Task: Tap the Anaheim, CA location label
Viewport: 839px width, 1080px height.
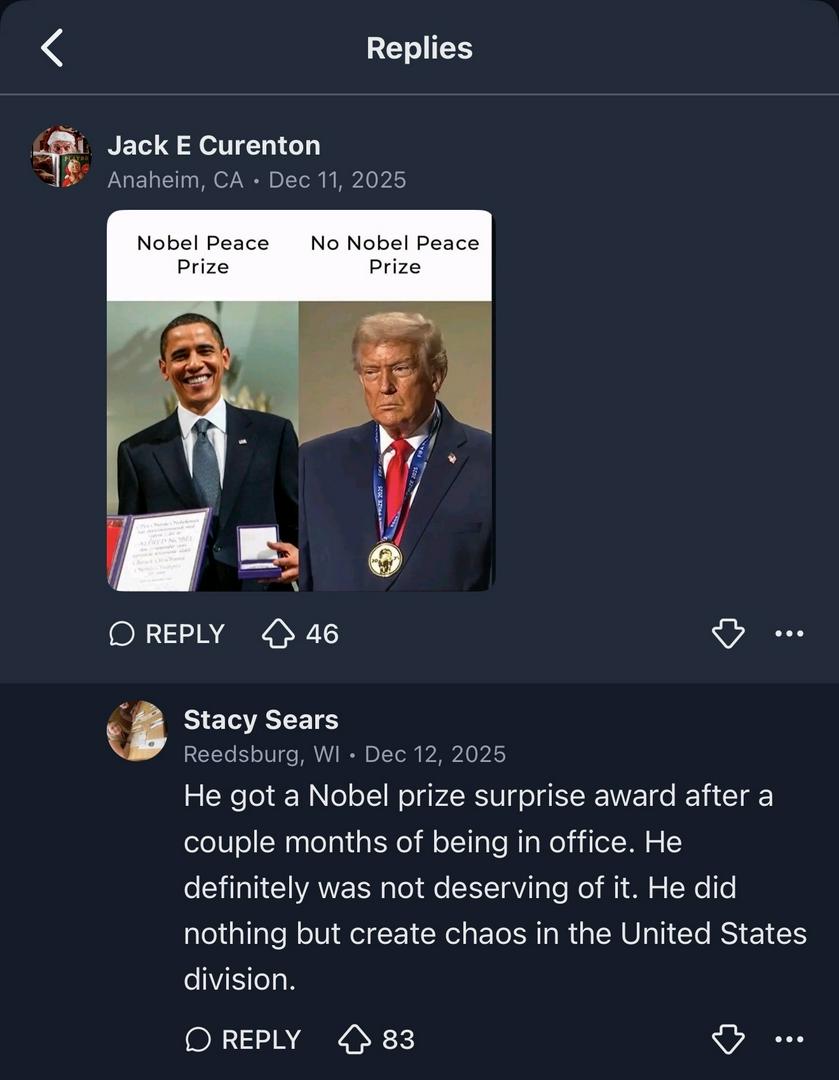Action: [175, 180]
